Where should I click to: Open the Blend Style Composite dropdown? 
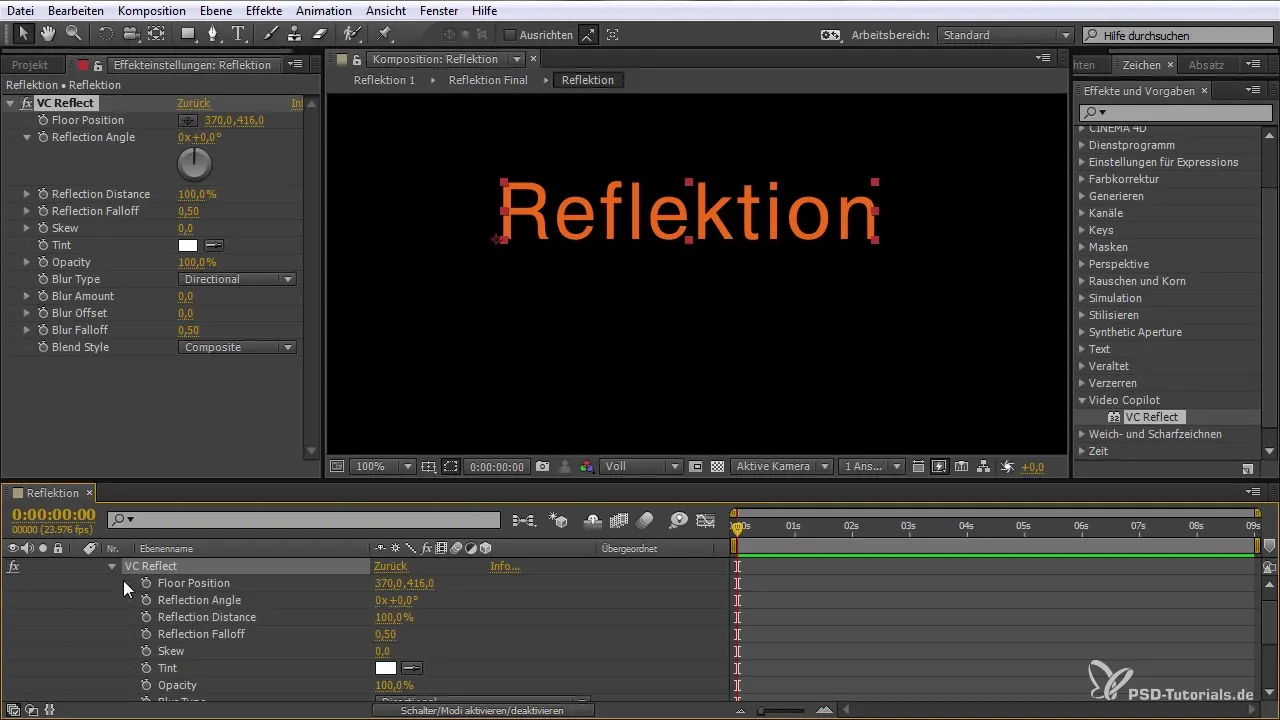238,347
